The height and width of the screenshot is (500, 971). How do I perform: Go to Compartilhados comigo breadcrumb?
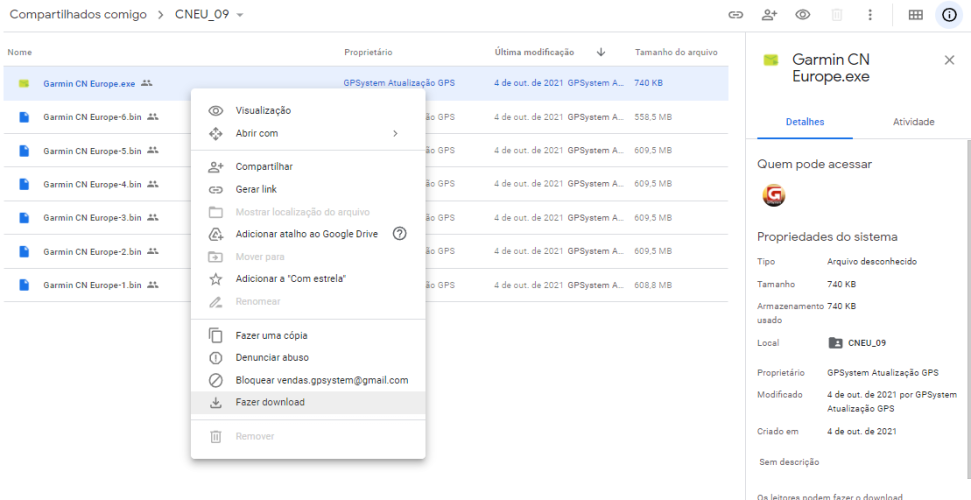coord(78,14)
